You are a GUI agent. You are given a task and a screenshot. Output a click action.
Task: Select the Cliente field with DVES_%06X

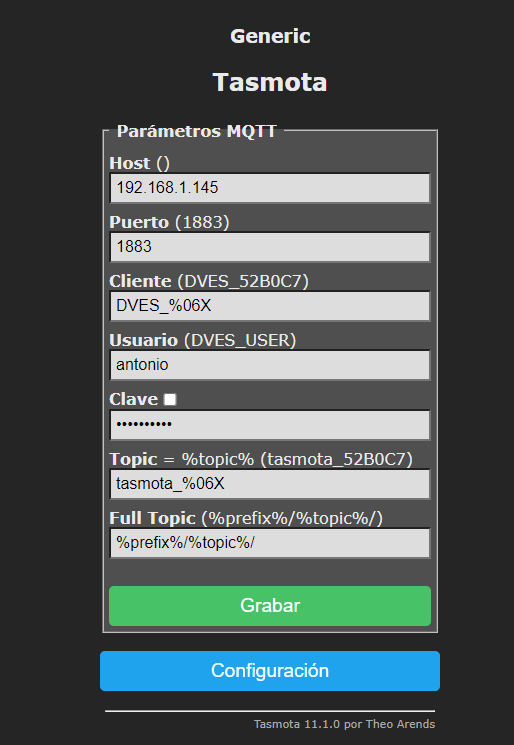[270, 306]
